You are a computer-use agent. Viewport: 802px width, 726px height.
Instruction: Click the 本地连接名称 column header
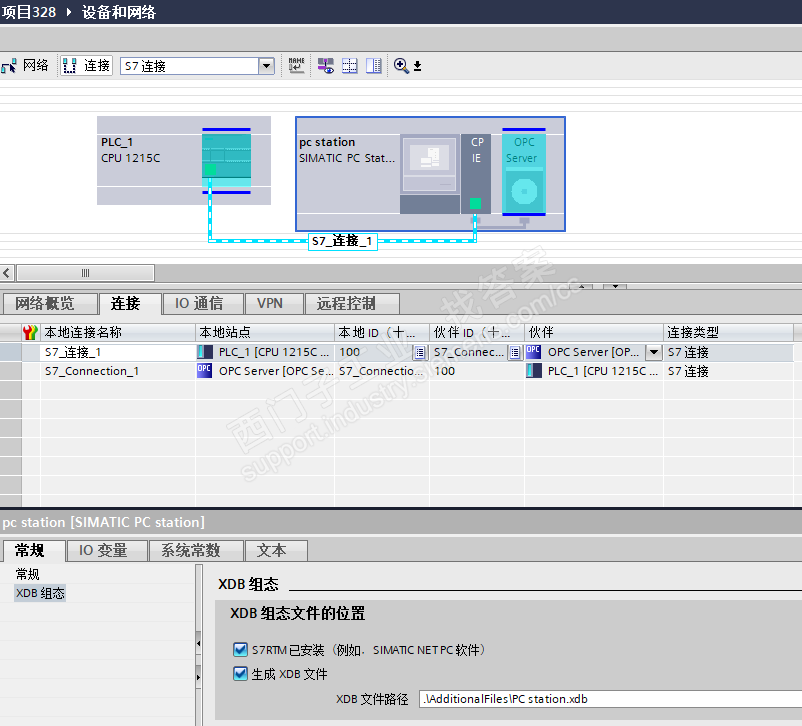118,333
